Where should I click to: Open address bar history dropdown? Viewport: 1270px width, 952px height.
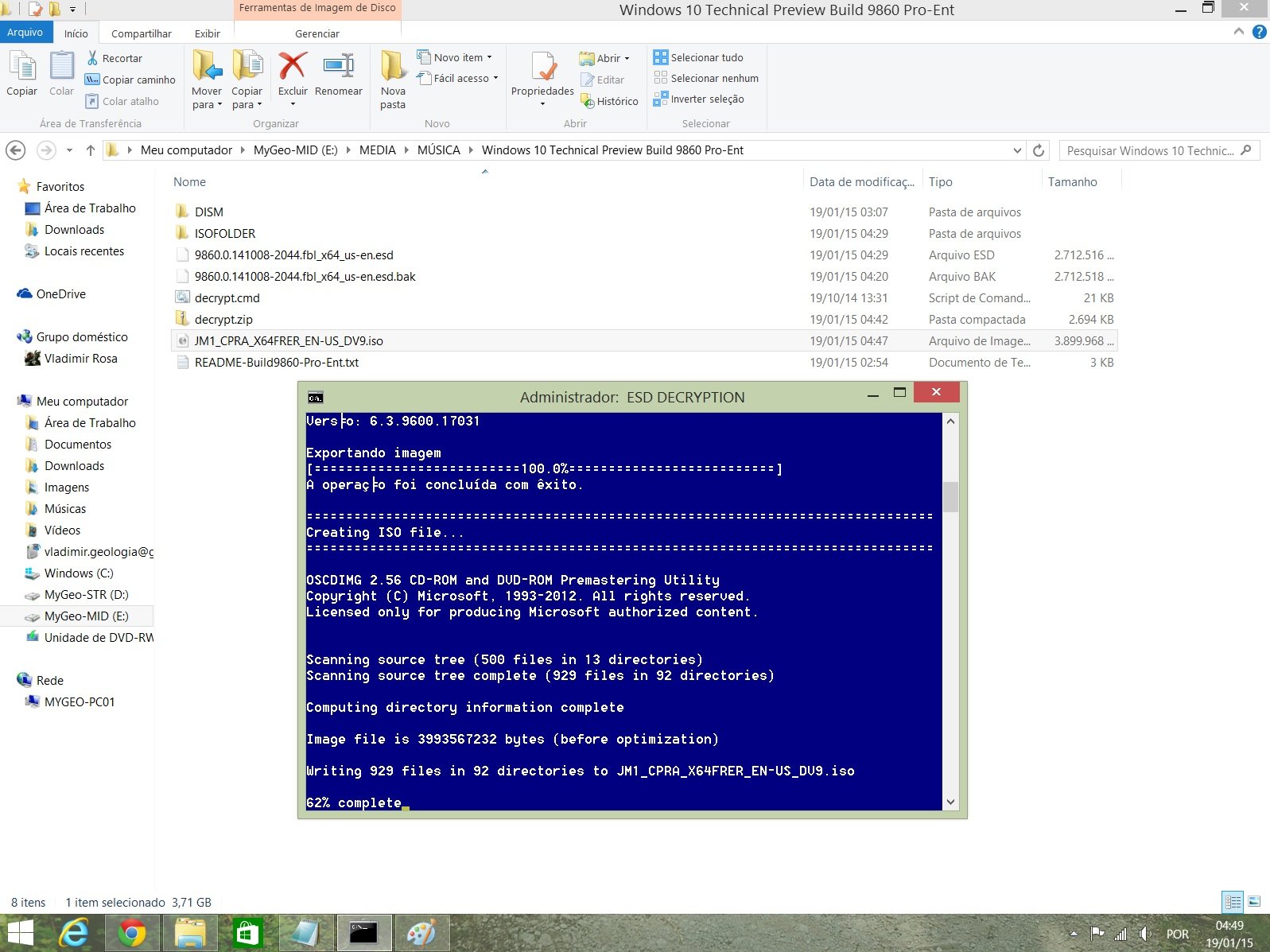point(1017,150)
